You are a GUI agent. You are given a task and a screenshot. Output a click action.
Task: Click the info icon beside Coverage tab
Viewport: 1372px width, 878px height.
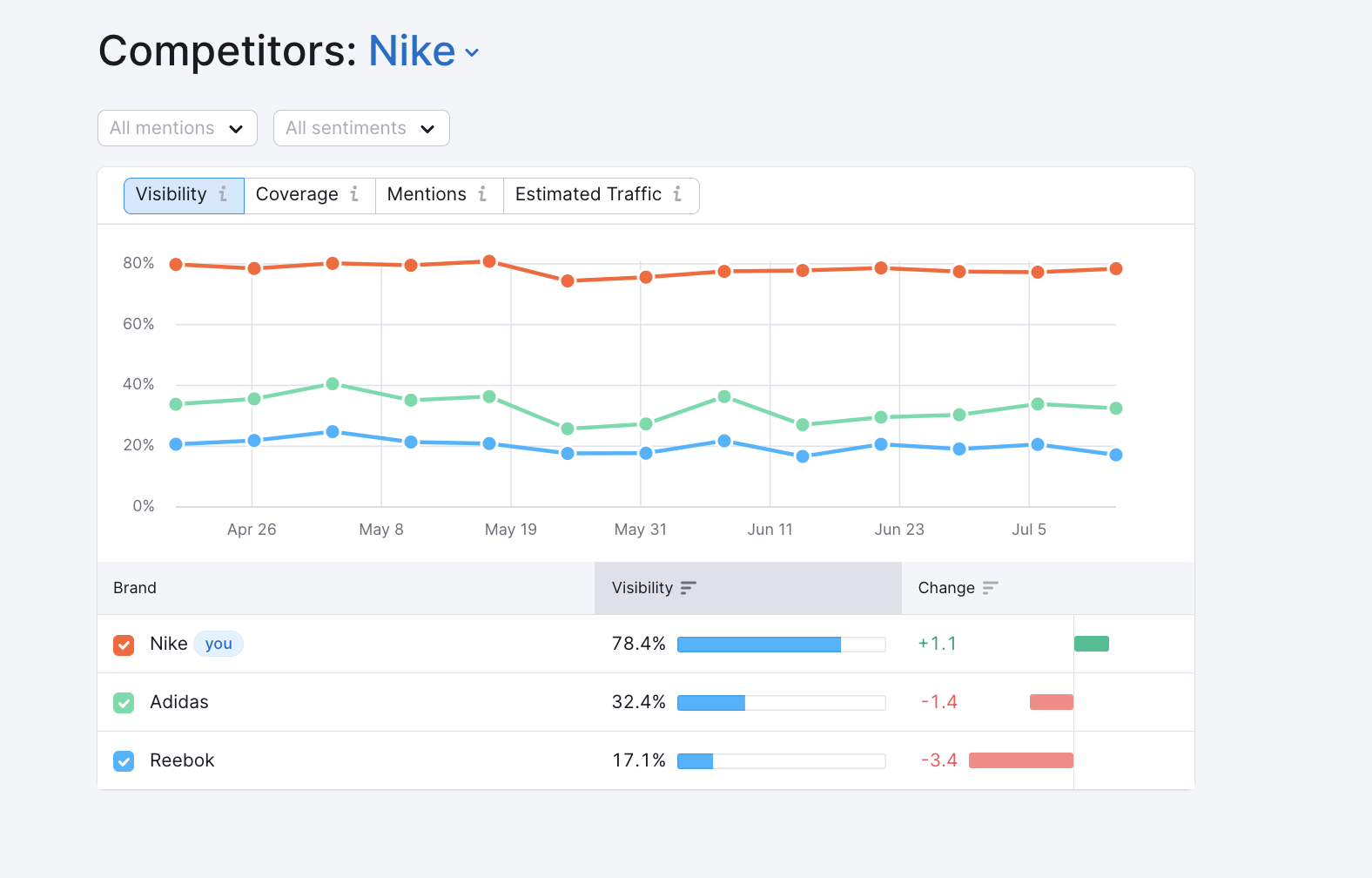(x=354, y=194)
